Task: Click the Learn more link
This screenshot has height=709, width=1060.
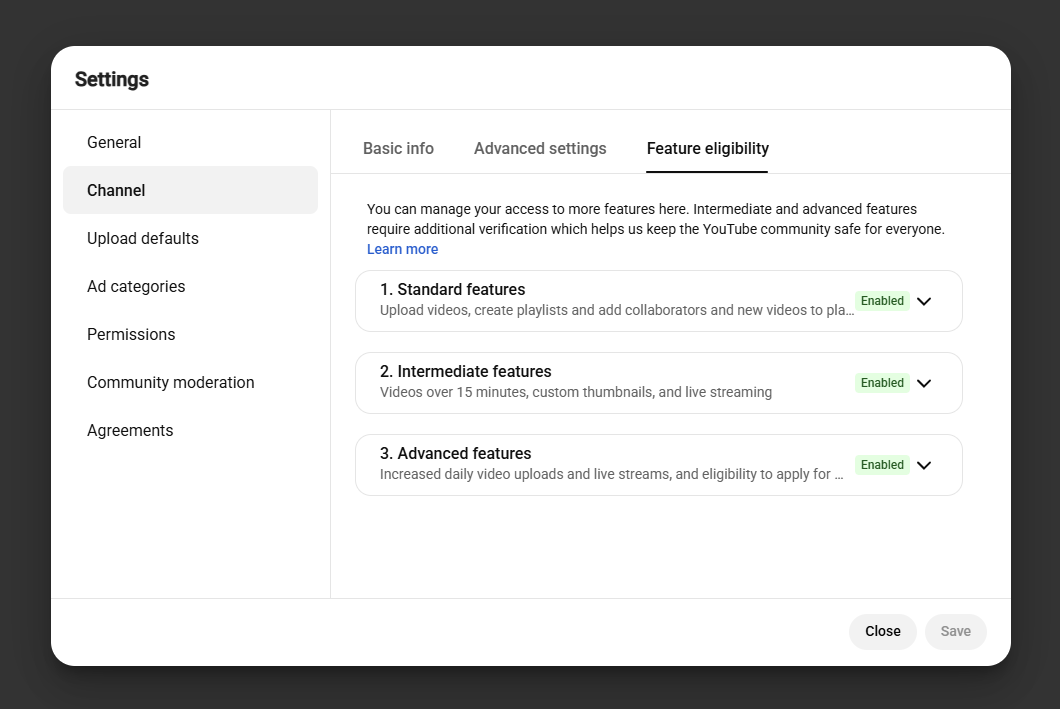Action: 402,249
